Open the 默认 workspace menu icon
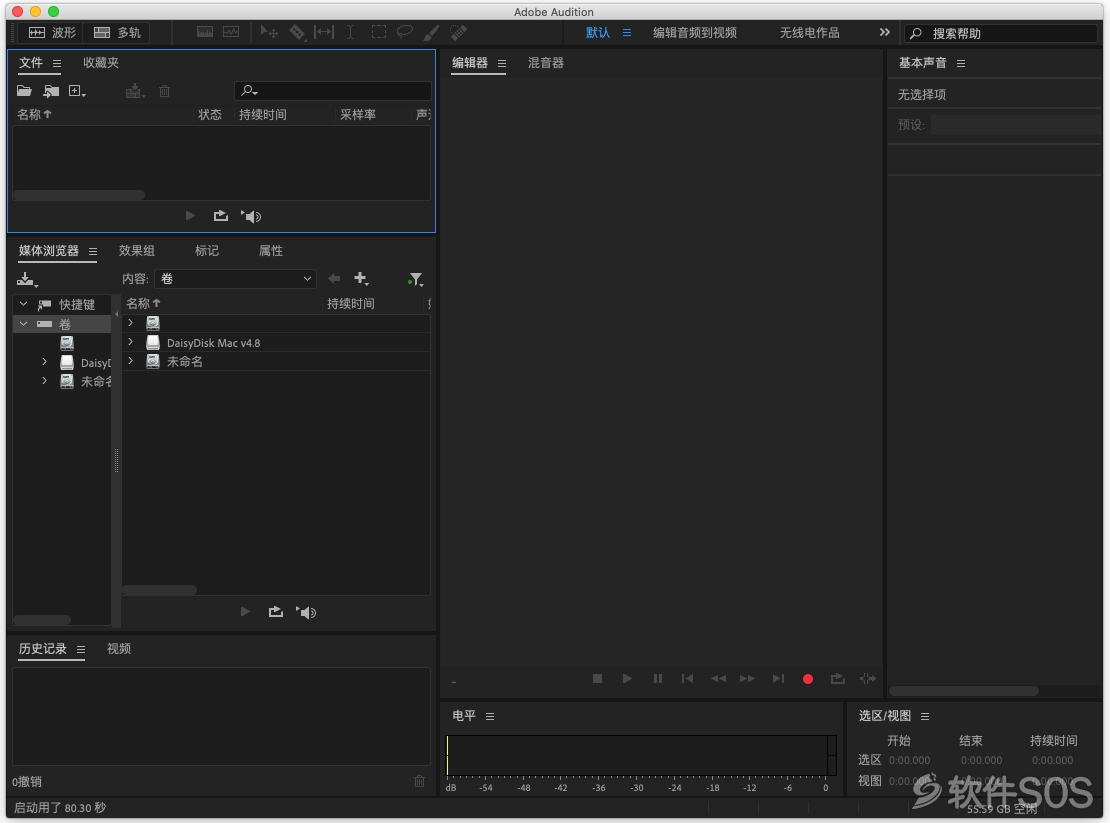The height and width of the screenshot is (823, 1110). 626,33
